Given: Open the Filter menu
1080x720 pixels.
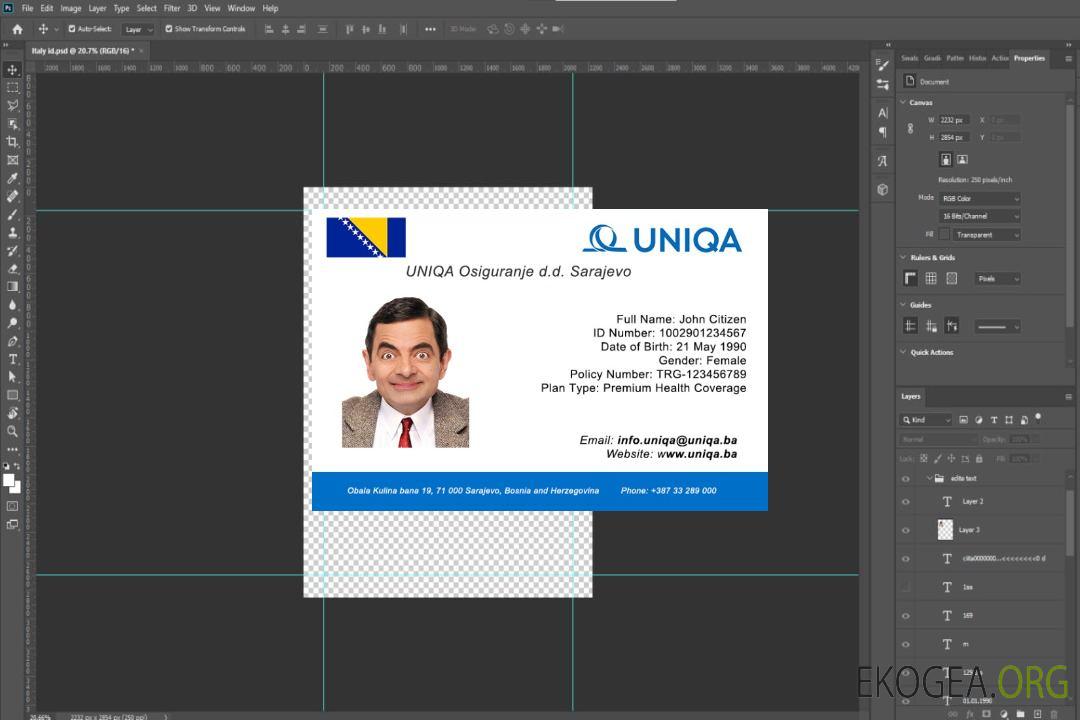Looking at the screenshot, I should (172, 8).
